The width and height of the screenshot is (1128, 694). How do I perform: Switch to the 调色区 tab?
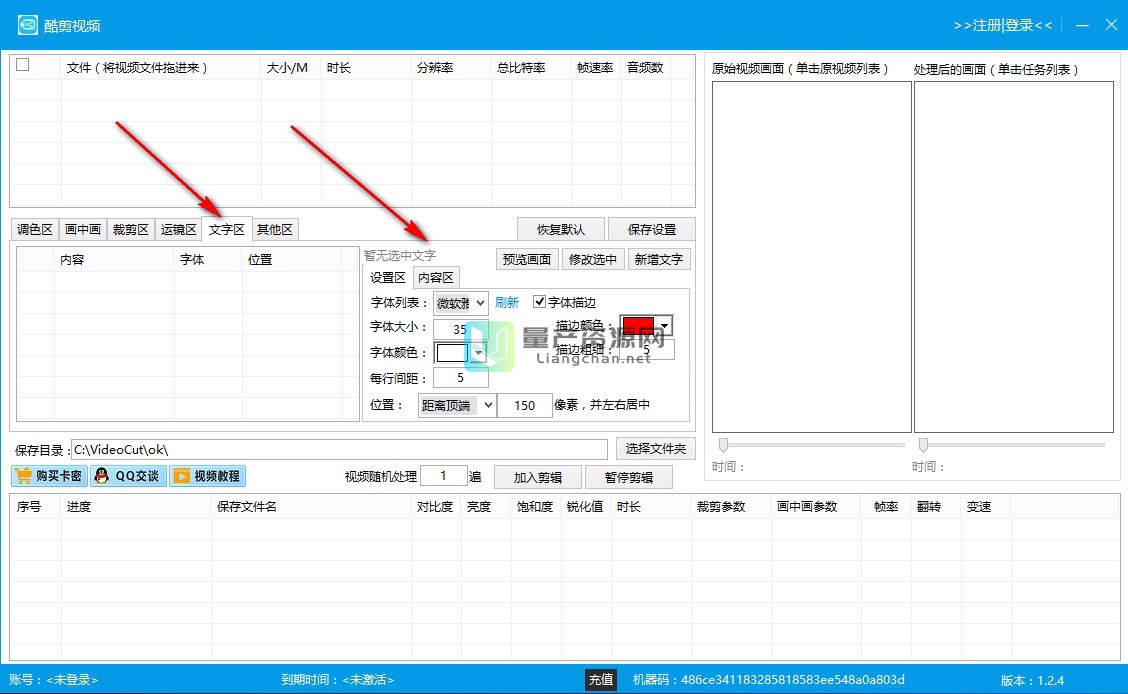coord(35,229)
